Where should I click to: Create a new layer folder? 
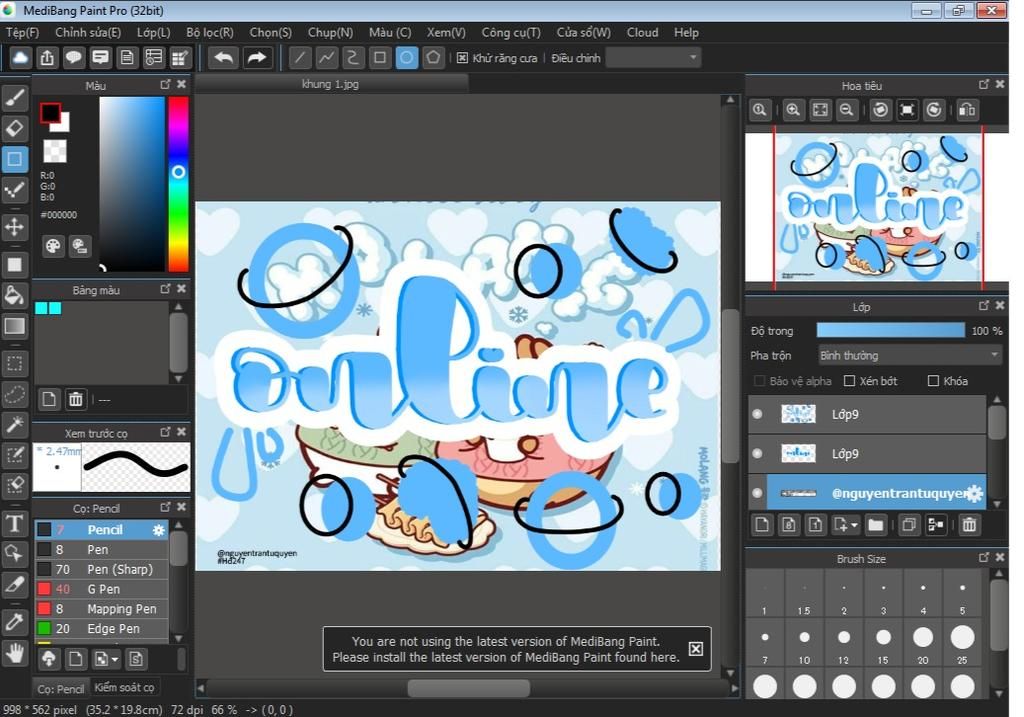click(876, 524)
